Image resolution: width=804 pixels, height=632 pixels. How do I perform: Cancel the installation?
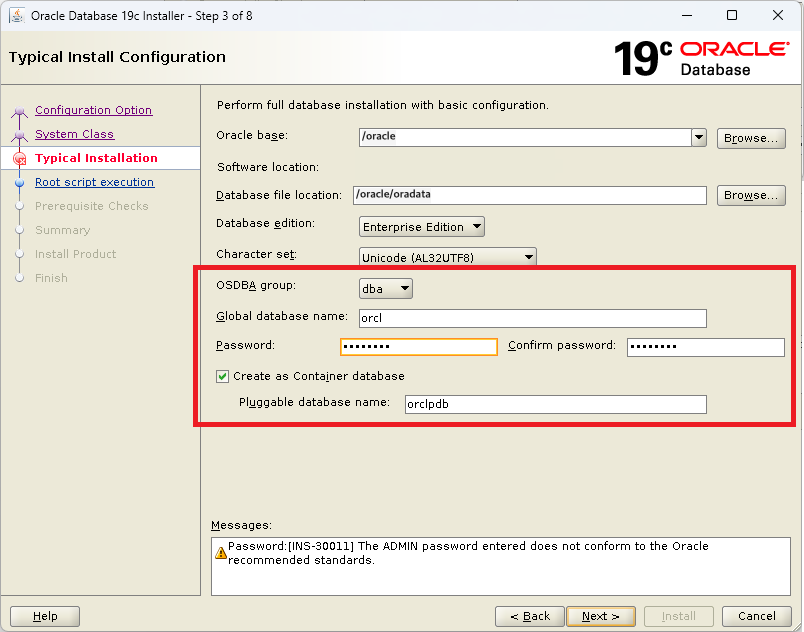pos(756,616)
